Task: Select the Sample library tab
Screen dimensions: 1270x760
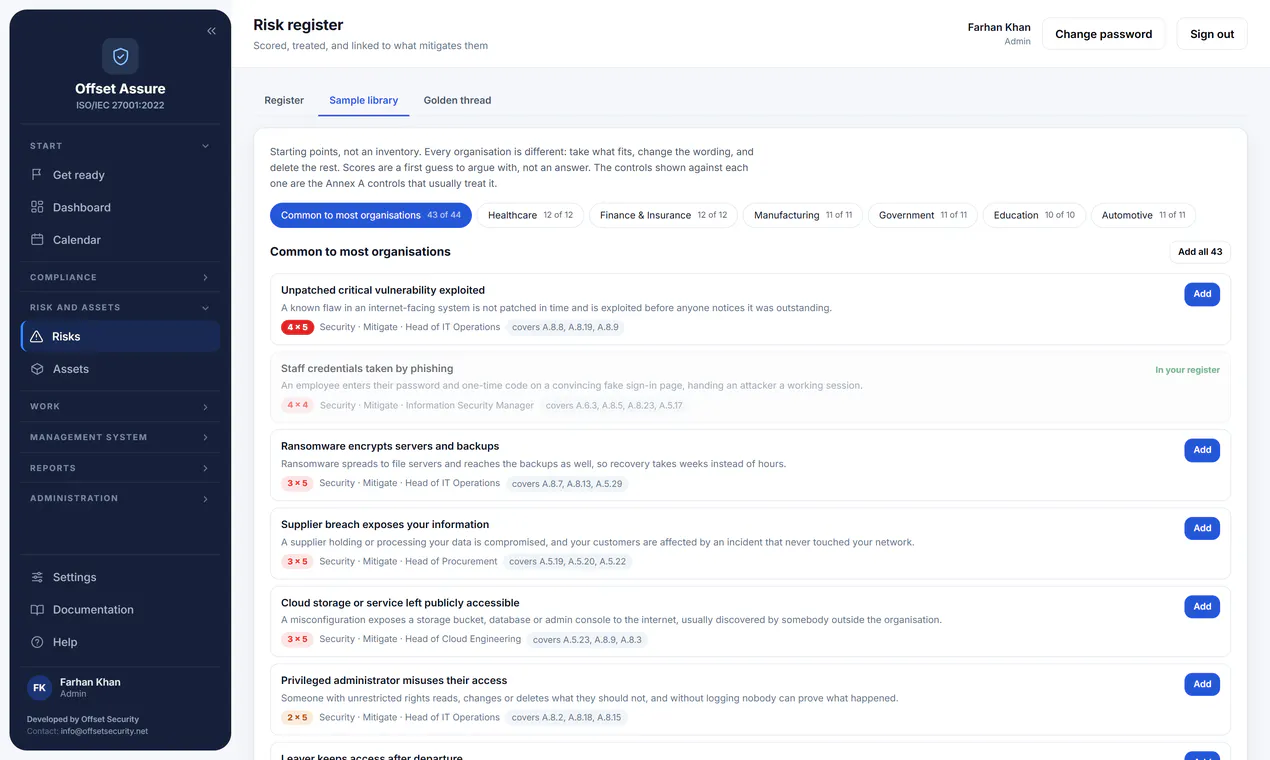Action: pyautogui.click(x=364, y=100)
